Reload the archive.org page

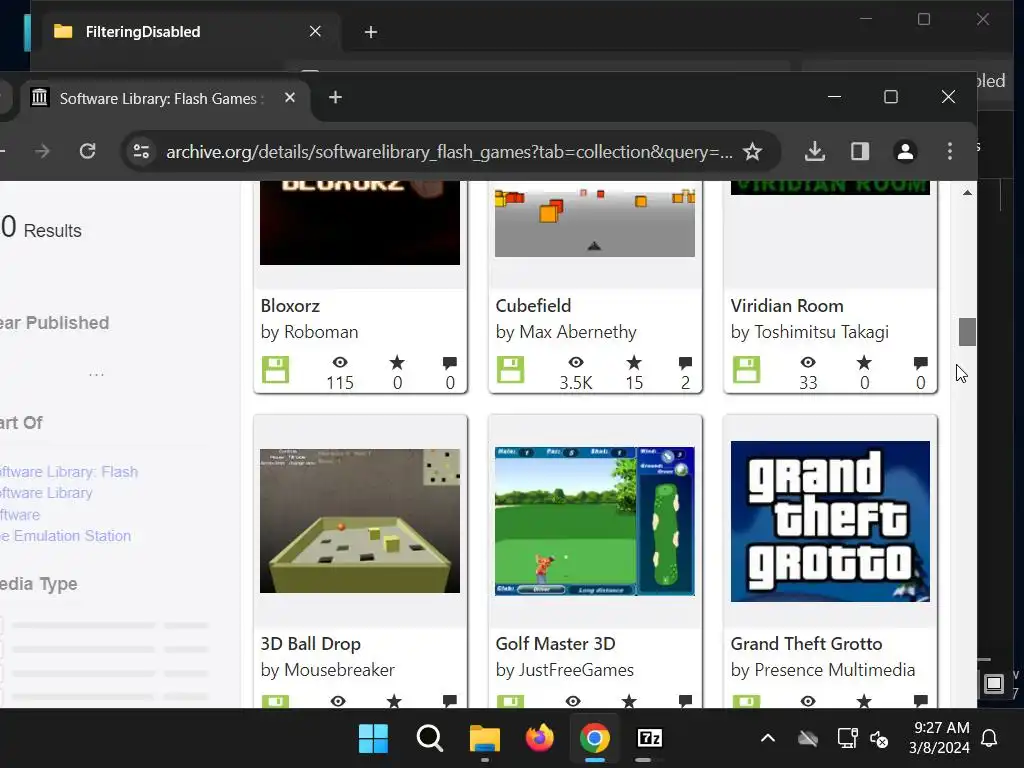coord(88,152)
